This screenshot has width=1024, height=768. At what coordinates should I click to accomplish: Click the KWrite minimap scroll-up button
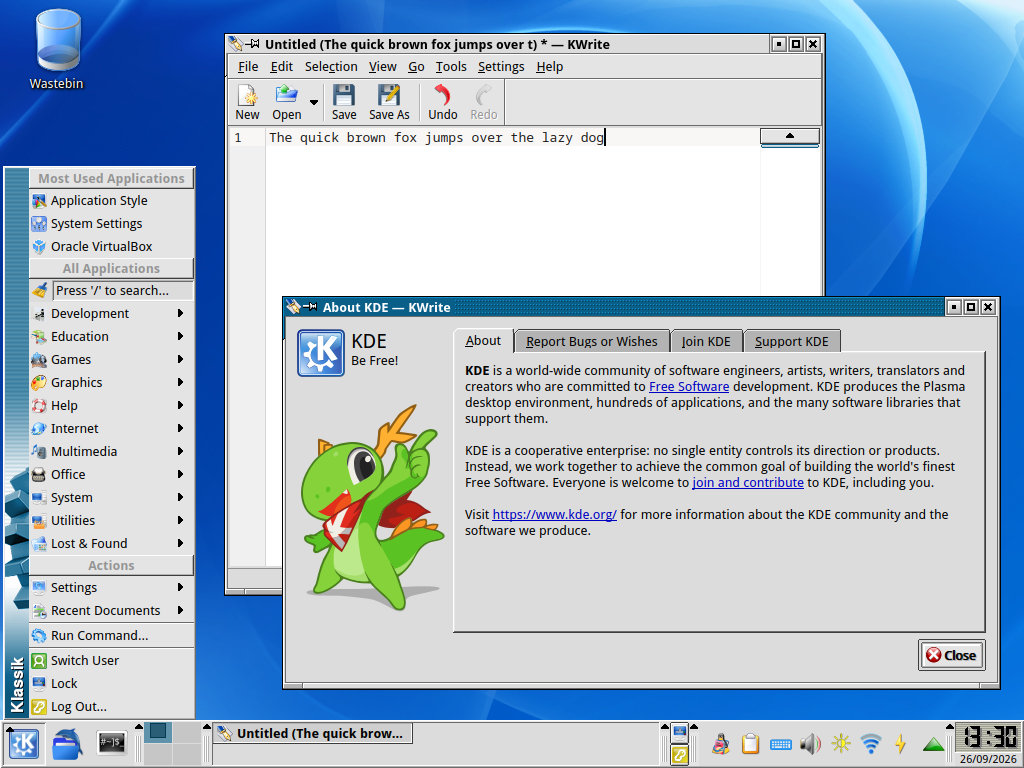point(790,136)
